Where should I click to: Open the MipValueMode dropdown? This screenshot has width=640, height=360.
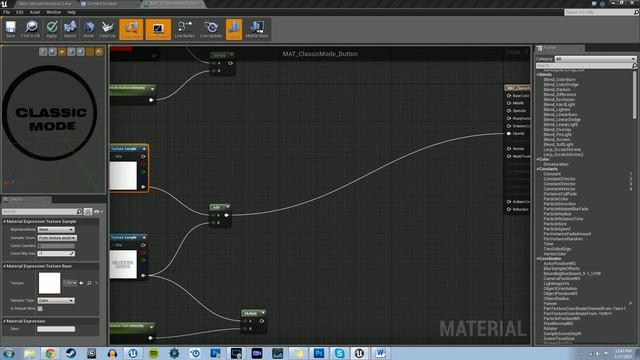point(56,230)
